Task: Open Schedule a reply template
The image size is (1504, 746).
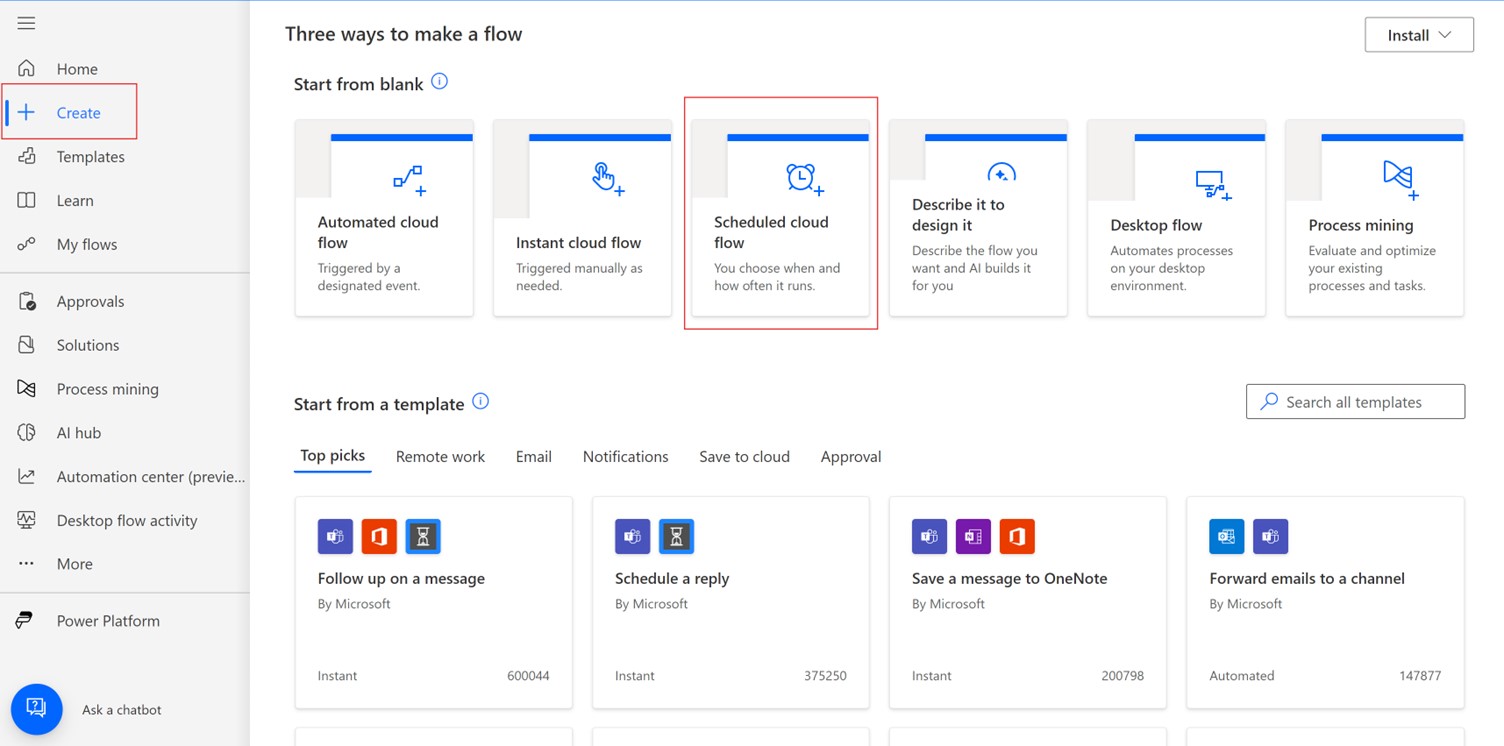Action: point(731,602)
